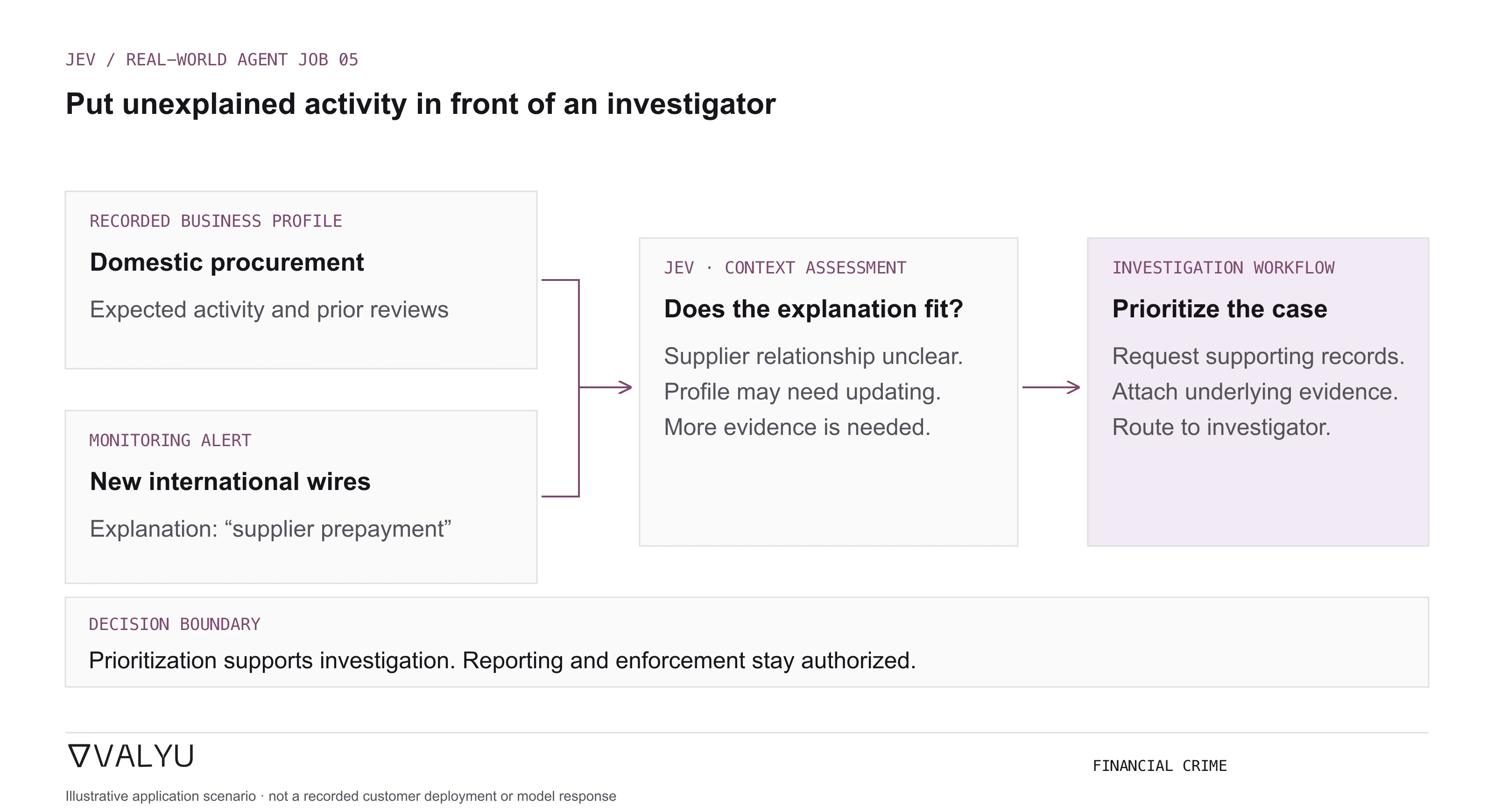Click 'Attach underlying evidence.' line
Viewport: 1494px width, 812px height.
[1255, 392]
